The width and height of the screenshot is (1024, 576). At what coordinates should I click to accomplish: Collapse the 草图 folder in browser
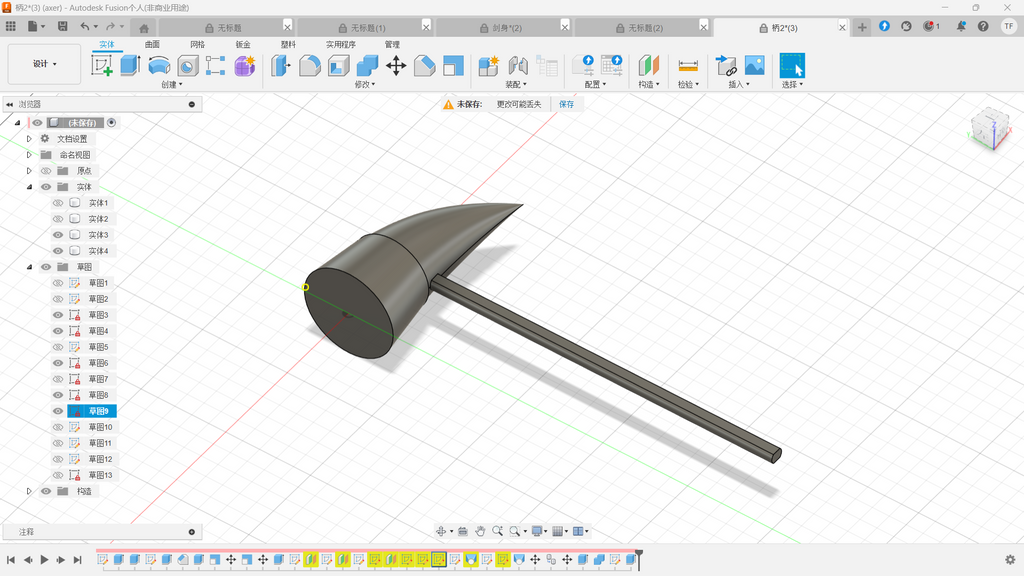coord(29,267)
